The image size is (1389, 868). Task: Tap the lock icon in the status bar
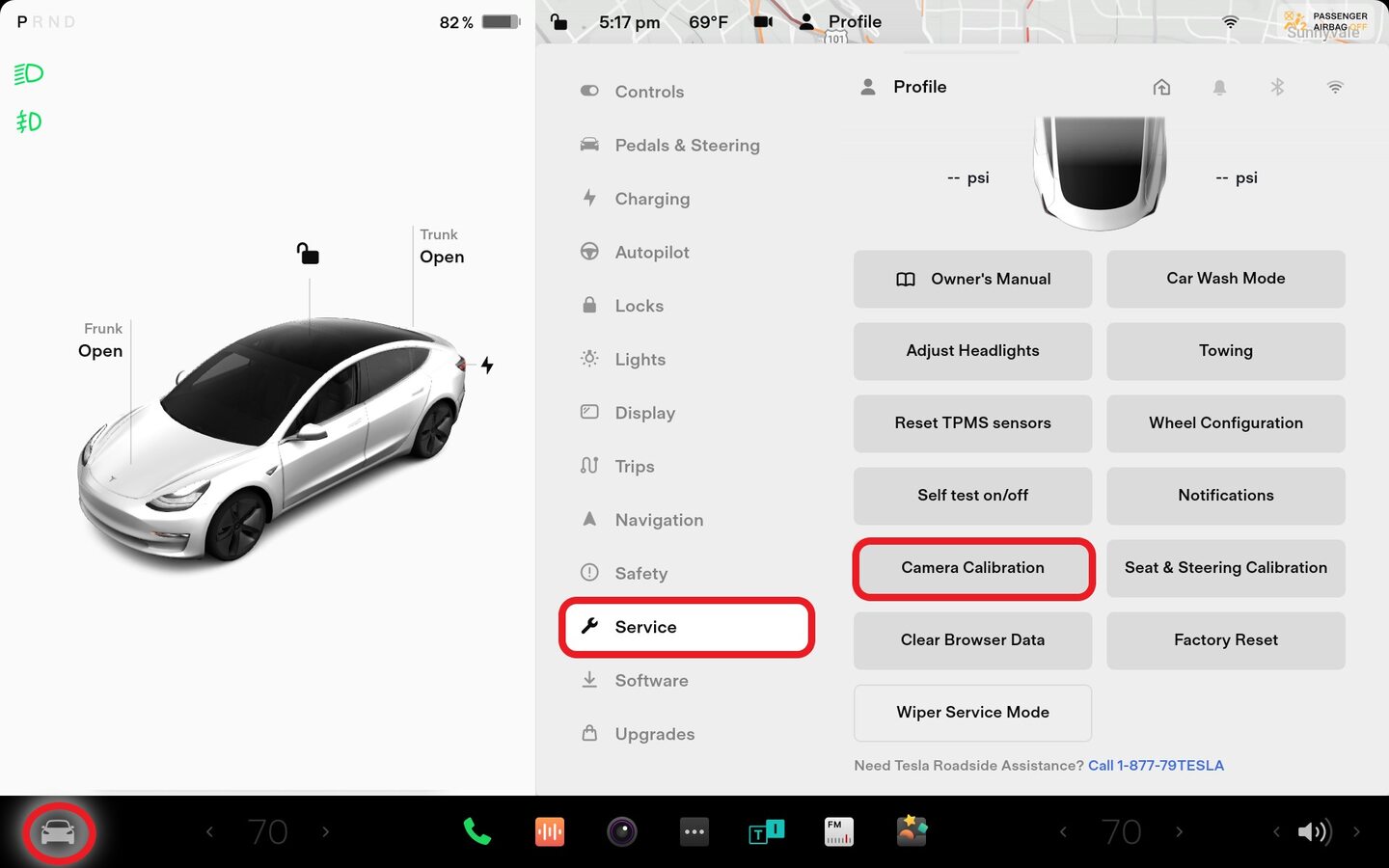coord(558,21)
